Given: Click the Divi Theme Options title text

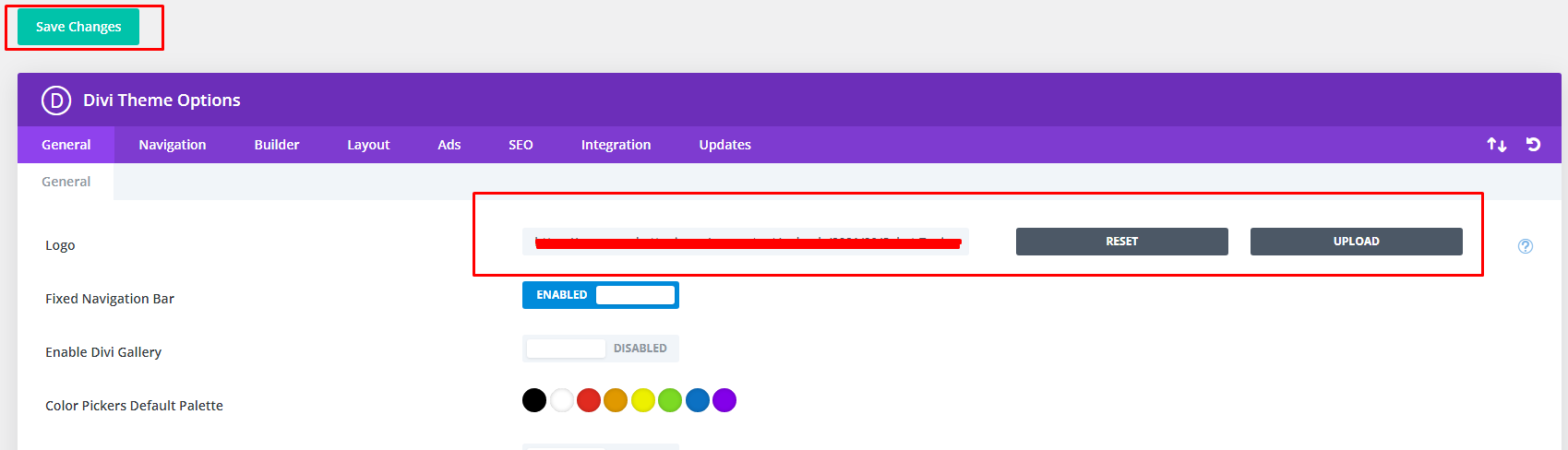Looking at the screenshot, I should (x=162, y=101).
